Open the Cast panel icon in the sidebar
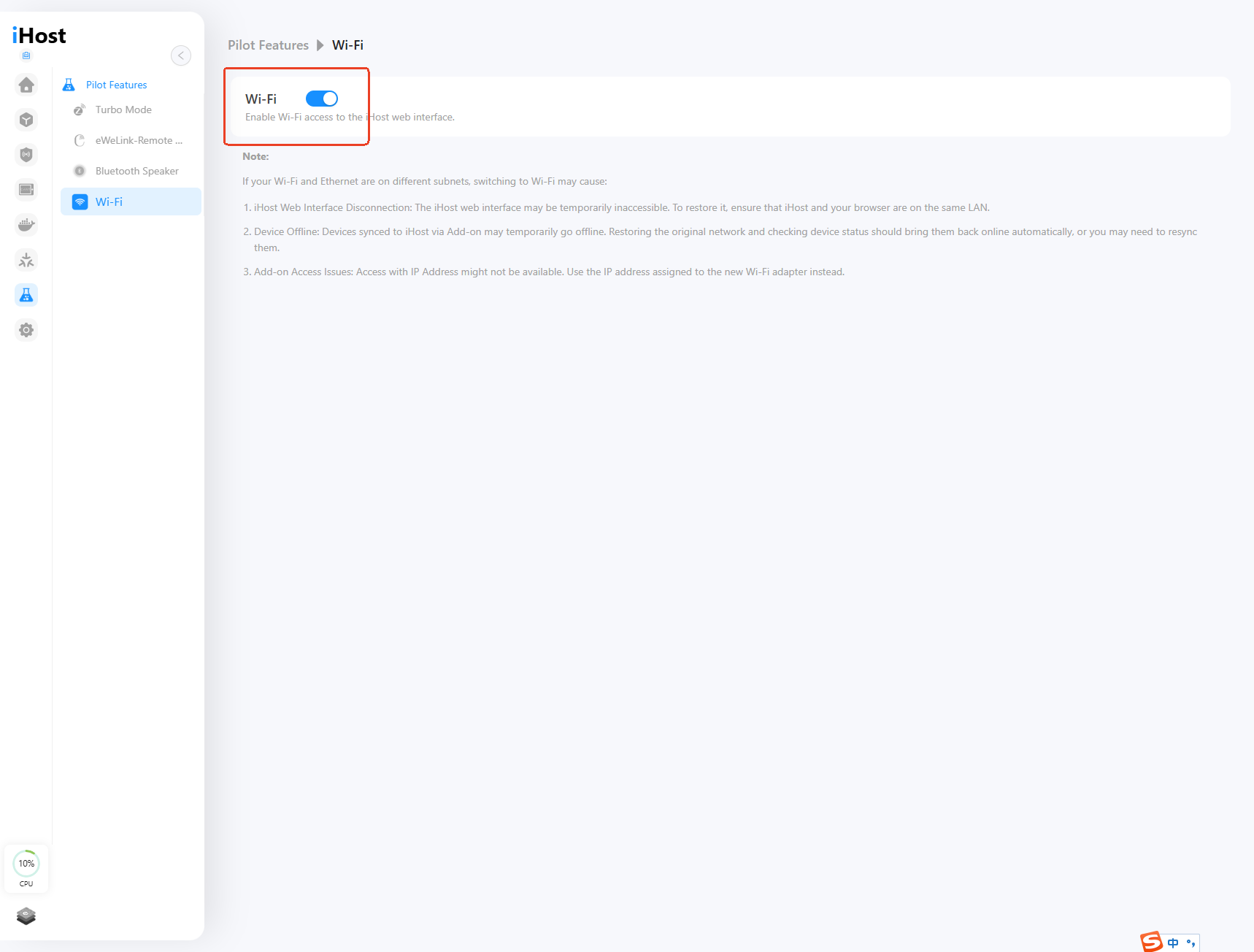 tap(26, 190)
